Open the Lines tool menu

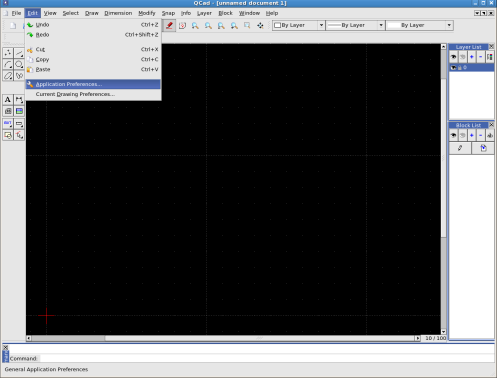pos(19,53)
